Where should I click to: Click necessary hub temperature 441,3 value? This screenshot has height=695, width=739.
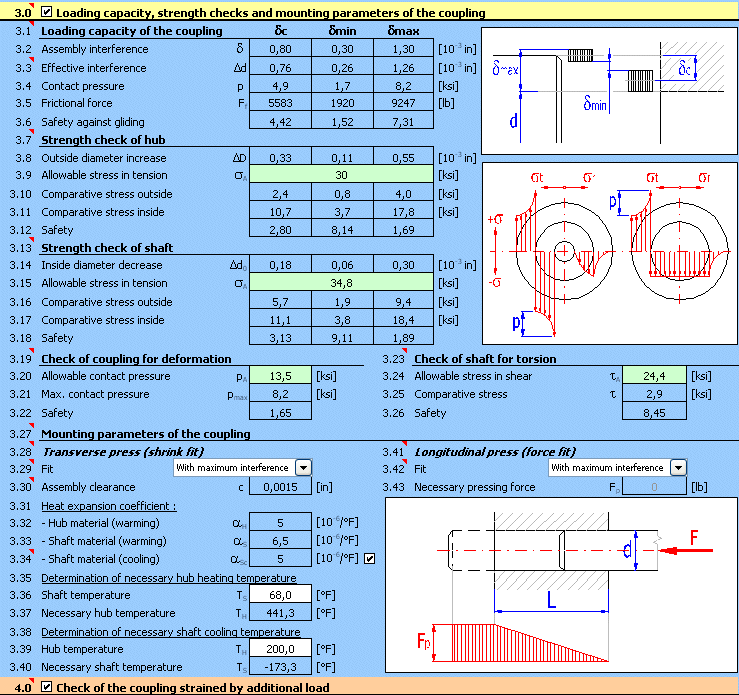tap(280, 613)
